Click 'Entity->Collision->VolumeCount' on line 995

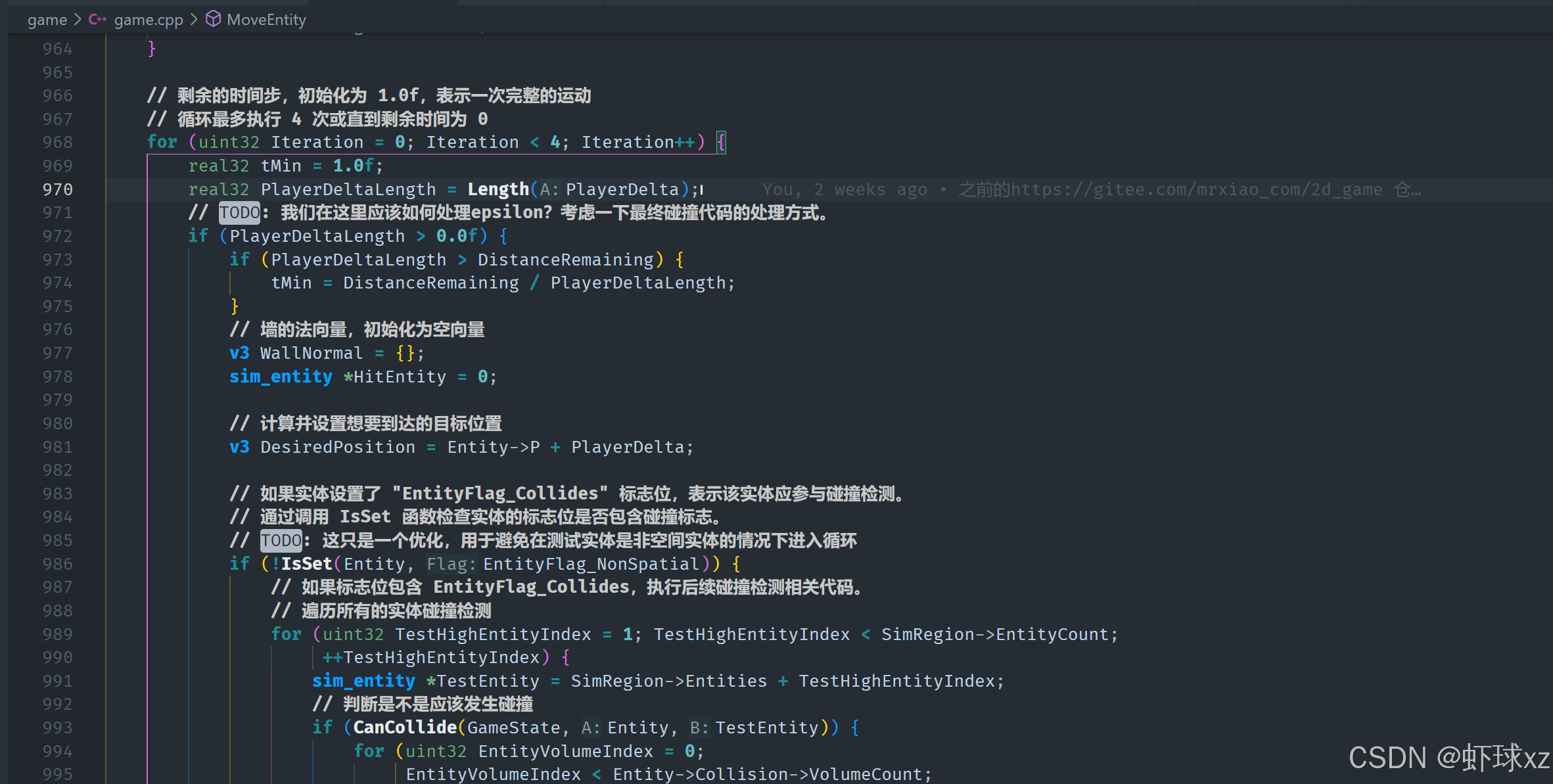click(767, 774)
